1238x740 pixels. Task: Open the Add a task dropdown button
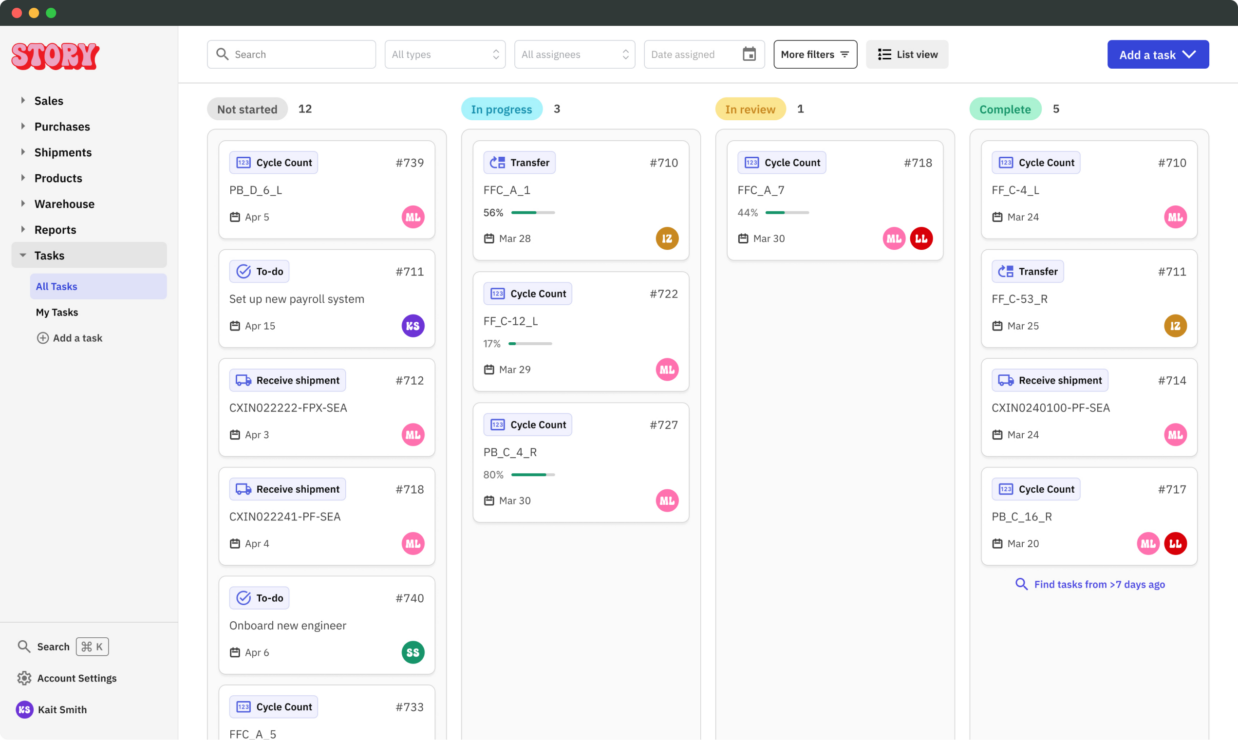pyautogui.click(x=1158, y=55)
